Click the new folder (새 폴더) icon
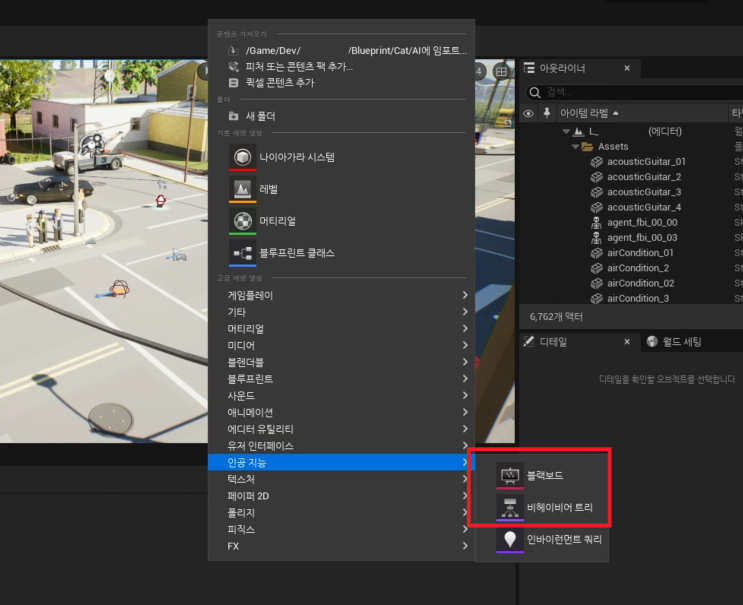 233,116
